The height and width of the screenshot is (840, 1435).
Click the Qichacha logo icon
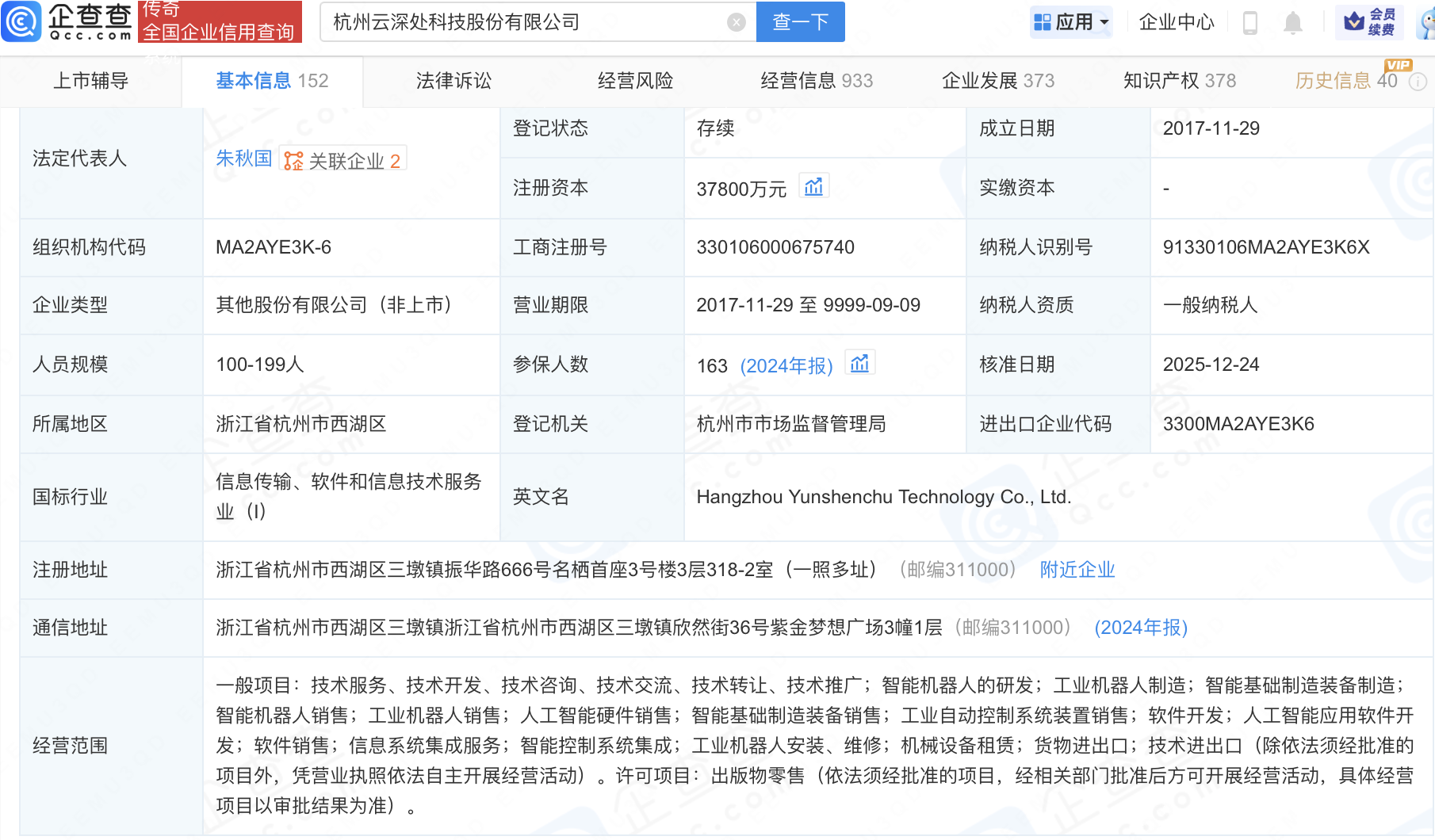21,21
